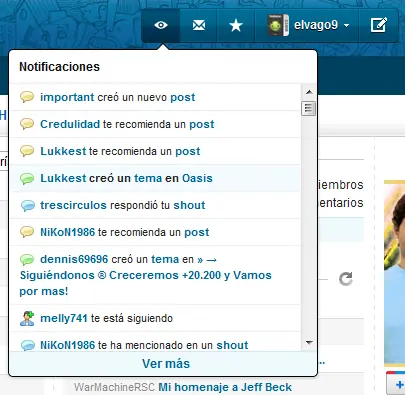Image resolution: width=405 pixels, height=395 pixels.
Task: Click the refresh arrow icon
Action: coord(346,279)
